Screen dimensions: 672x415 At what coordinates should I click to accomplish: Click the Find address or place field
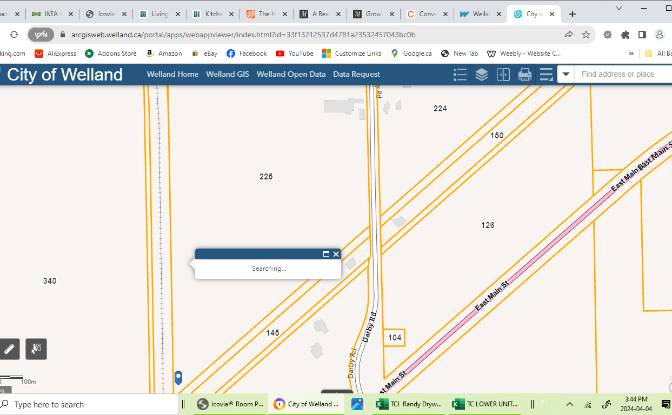[623, 74]
